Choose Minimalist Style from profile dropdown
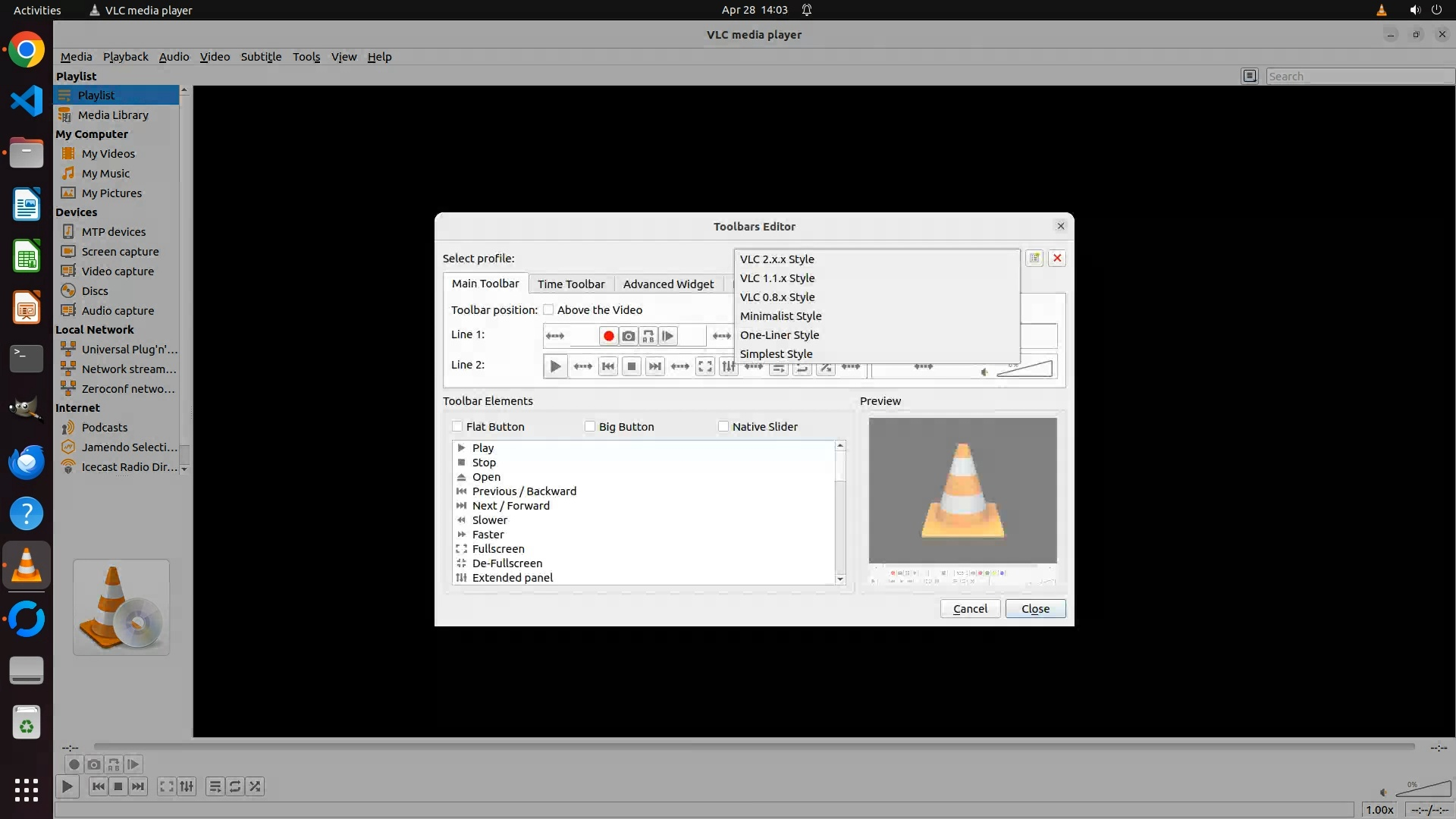This screenshot has height=819, width=1456. pyautogui.click(x=780, y=315)
